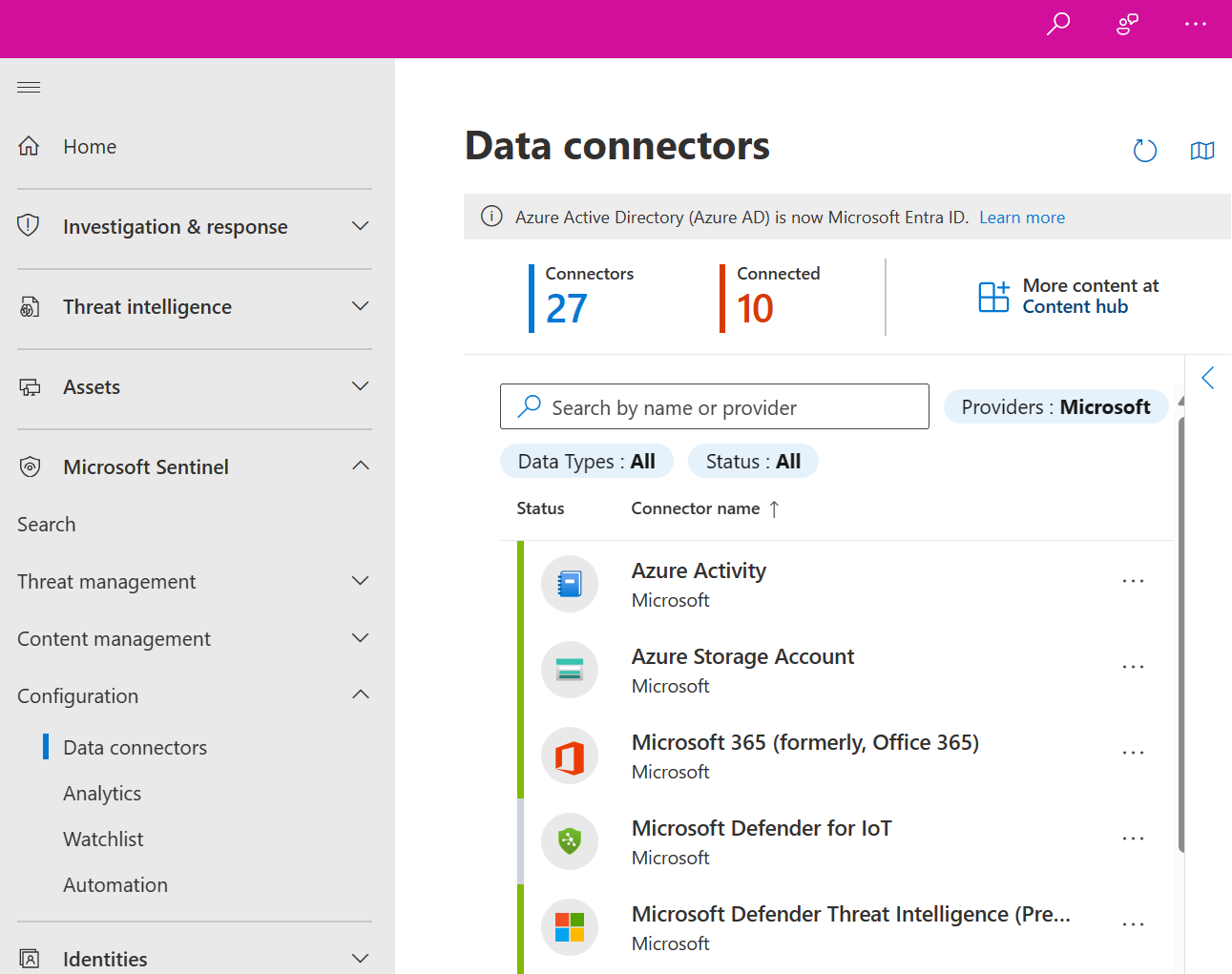Click the Defender for IoT connector icon
Screen dimensions: 1232x974
570,841
